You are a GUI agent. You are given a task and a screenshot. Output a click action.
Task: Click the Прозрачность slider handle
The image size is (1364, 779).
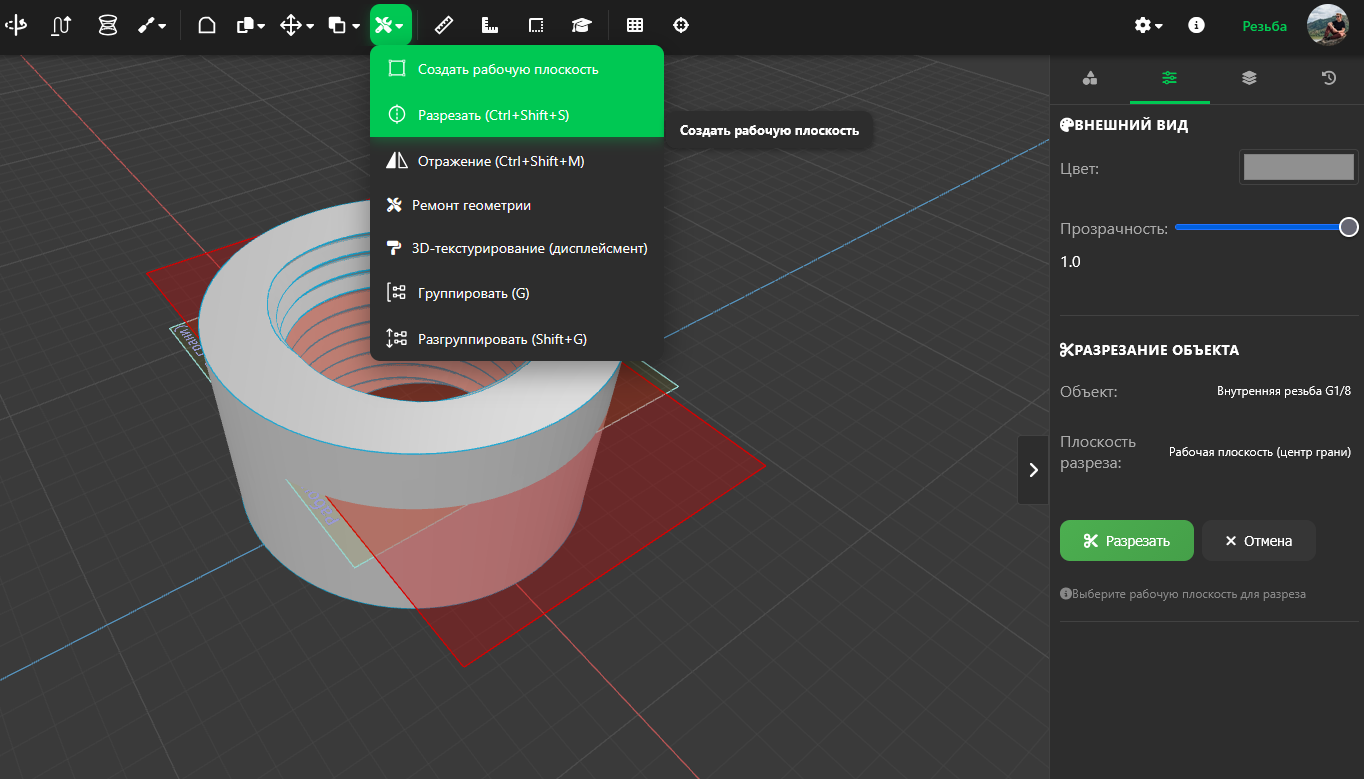pos(1348,227)
